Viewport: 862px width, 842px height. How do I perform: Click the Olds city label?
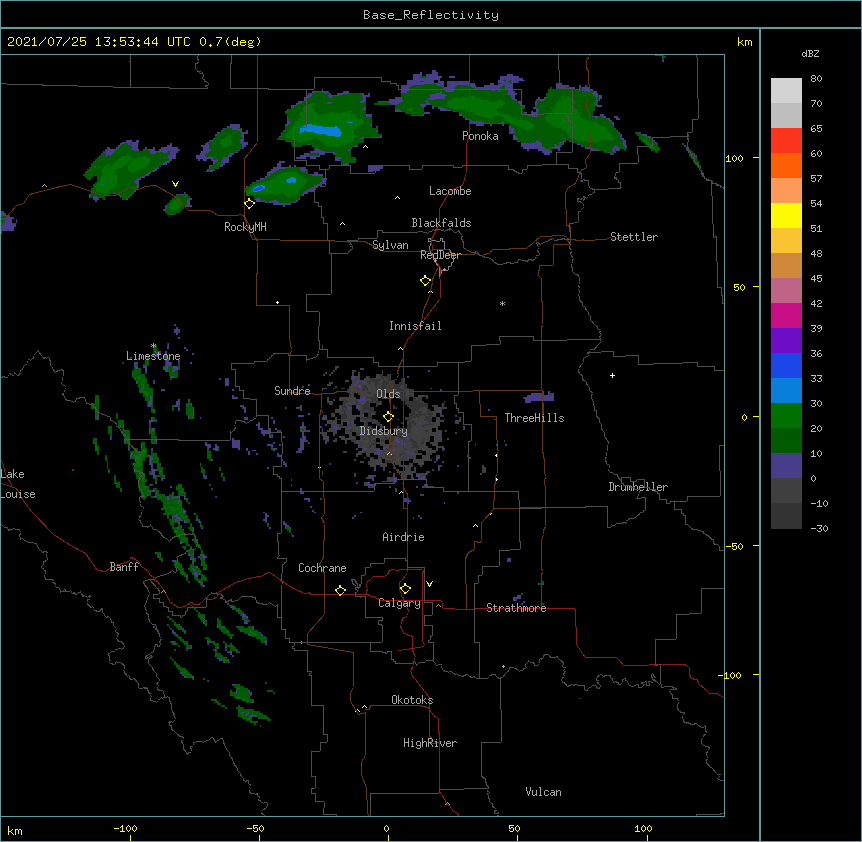pyautogui.click(x=388, y=394)
